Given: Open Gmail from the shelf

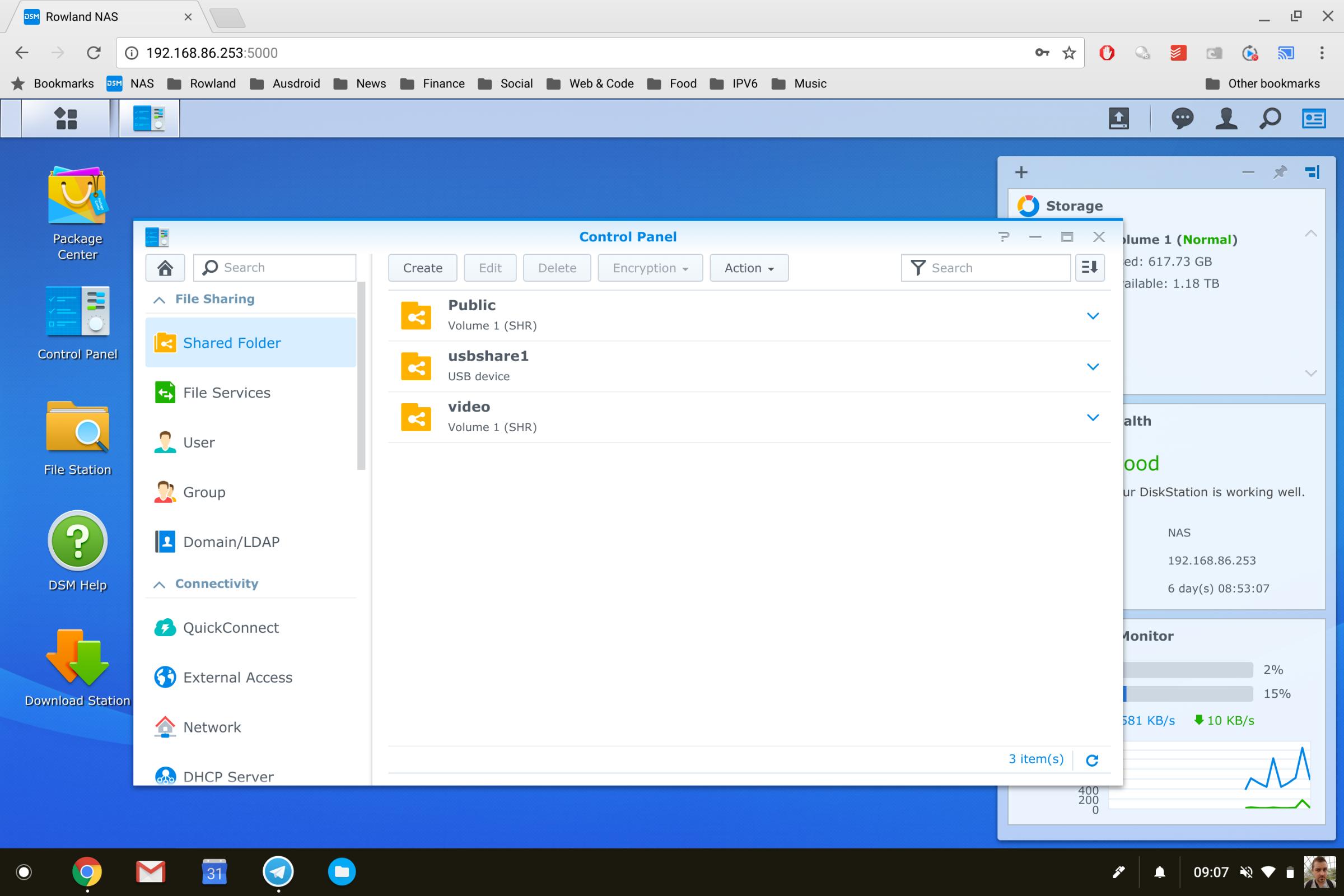Looking at the screenshot, I should coord(151,872).
